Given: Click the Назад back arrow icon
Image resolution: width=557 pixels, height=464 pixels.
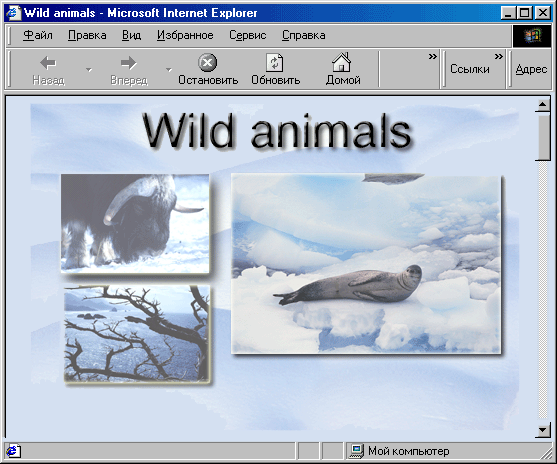Looking at the screenshot, I should click(x=48, y=63).
